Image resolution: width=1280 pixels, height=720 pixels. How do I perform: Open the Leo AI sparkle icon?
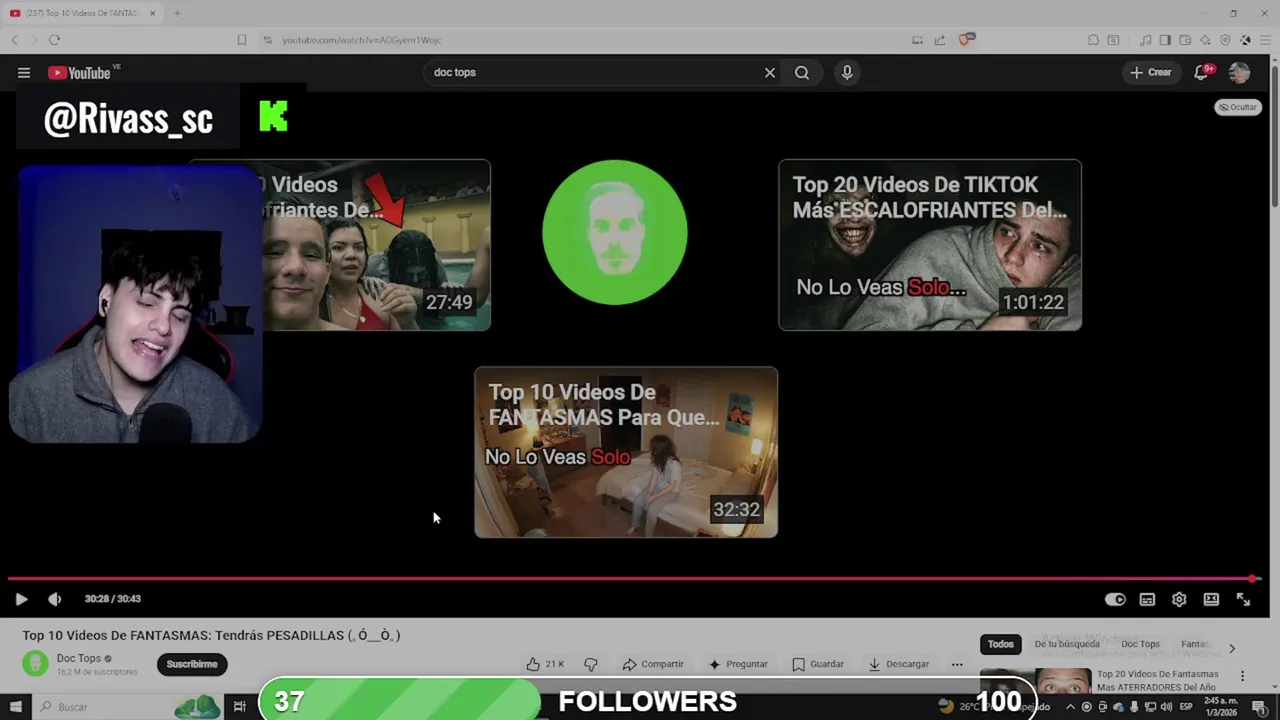(1205, 40)
